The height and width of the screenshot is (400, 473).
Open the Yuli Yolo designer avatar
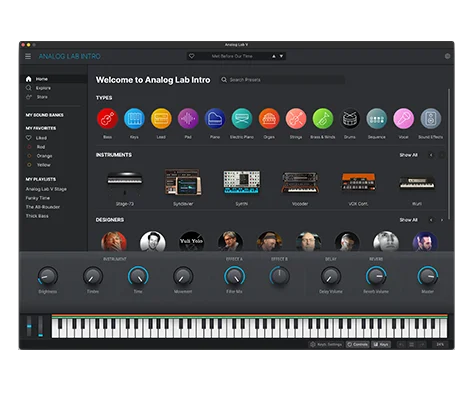(x=191, y=241)
